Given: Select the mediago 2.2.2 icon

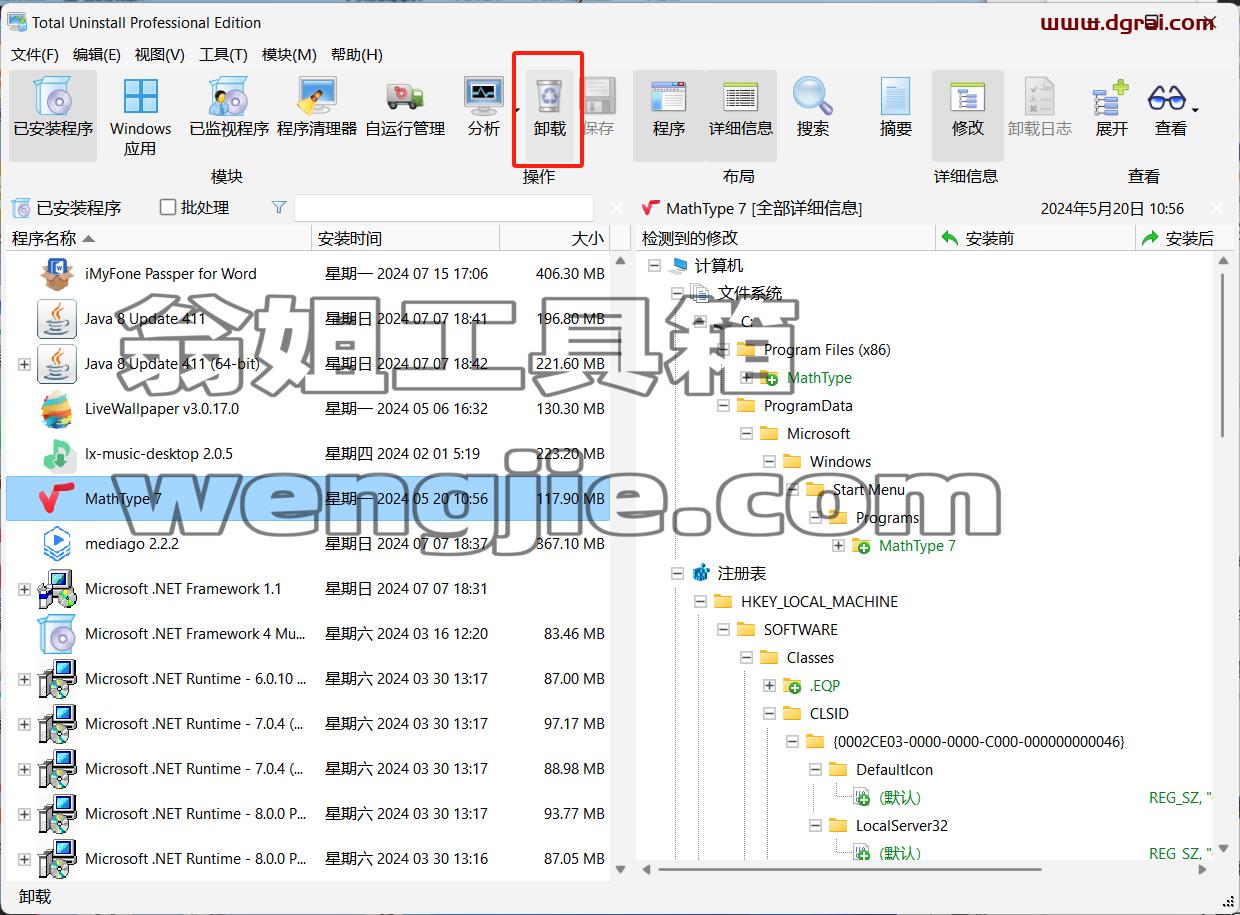Looking at the screenshot, I should [x=57, y=544].
